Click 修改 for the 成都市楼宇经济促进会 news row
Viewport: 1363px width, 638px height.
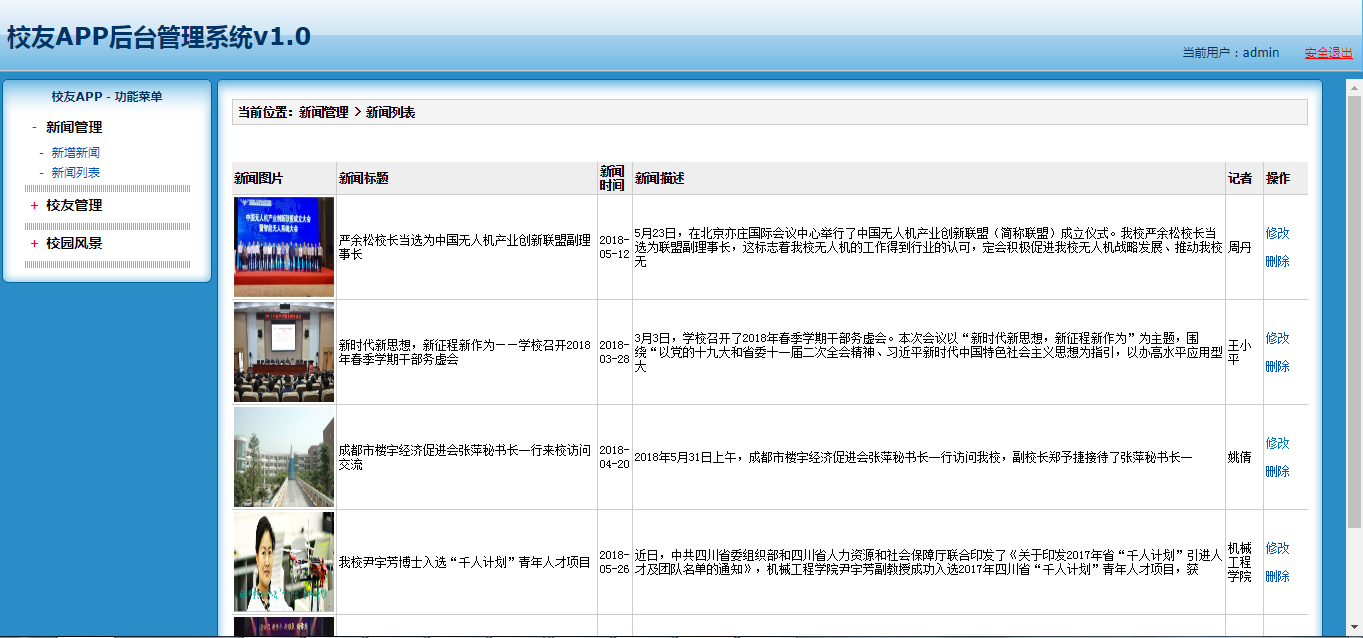click(1277, 443)
